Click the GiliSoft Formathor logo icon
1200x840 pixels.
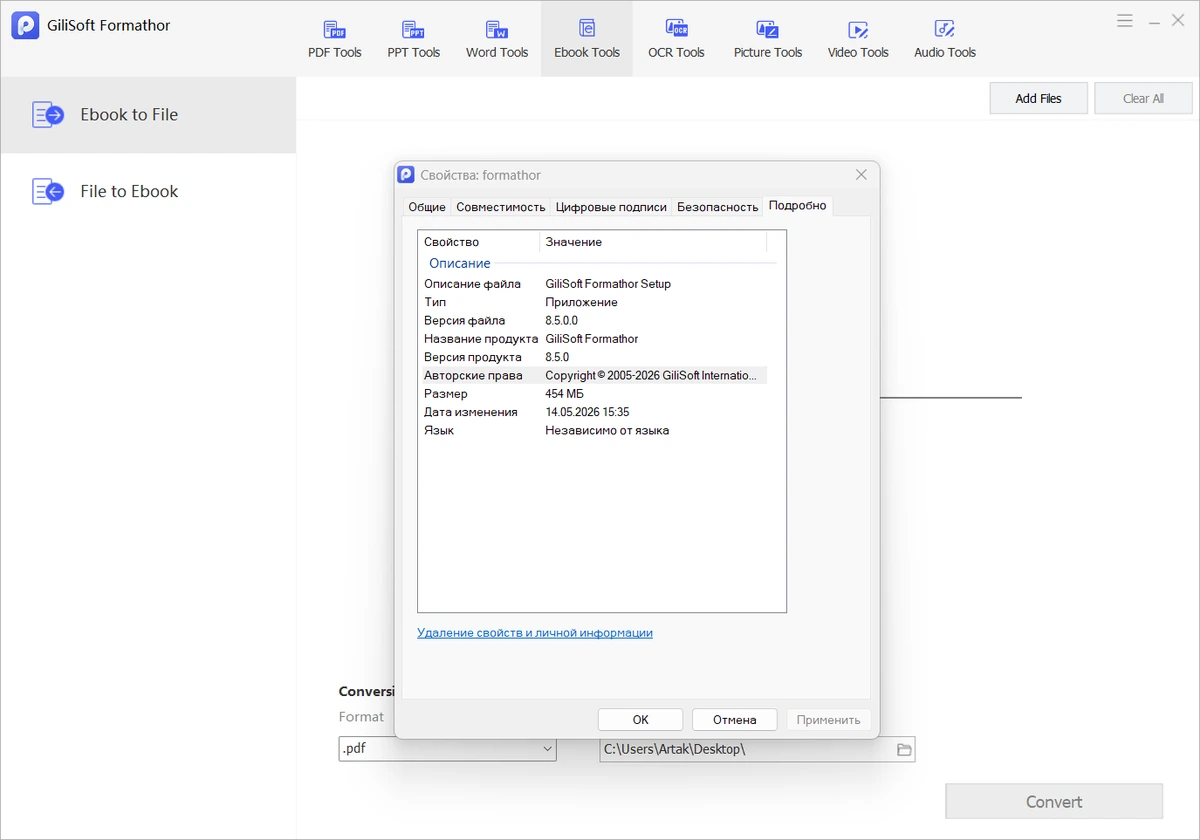click(25, 25)
